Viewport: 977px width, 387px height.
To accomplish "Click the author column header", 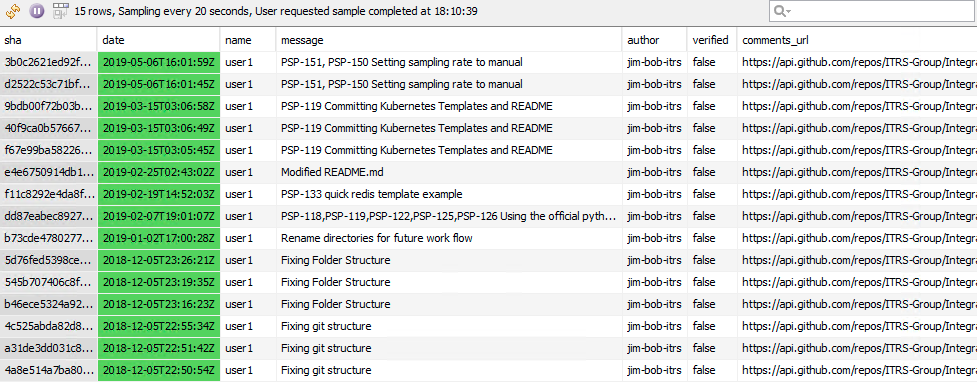I will (655, 40).
